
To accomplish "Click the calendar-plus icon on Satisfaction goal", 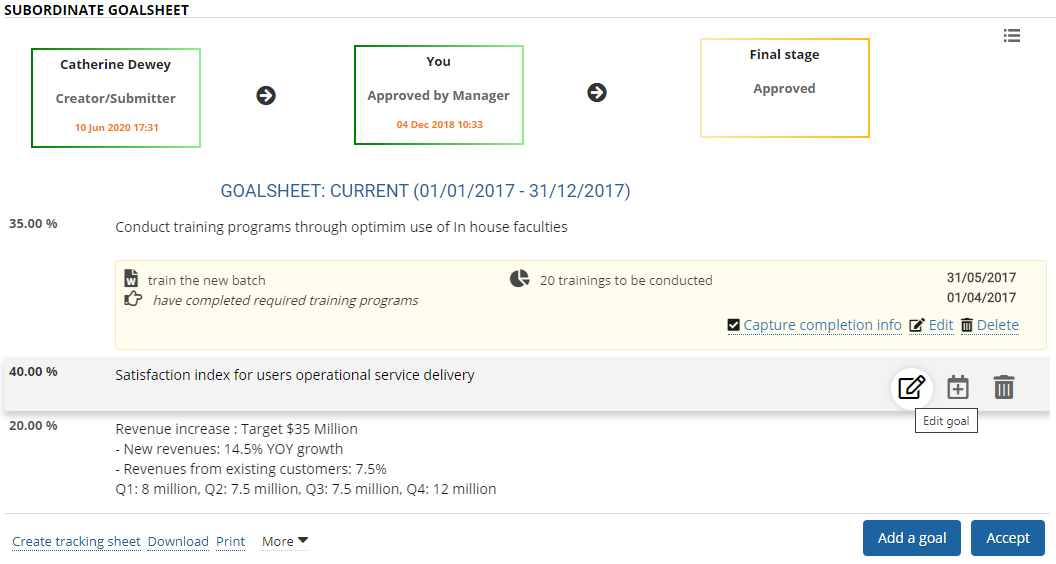I will click(x=958, y=387).
